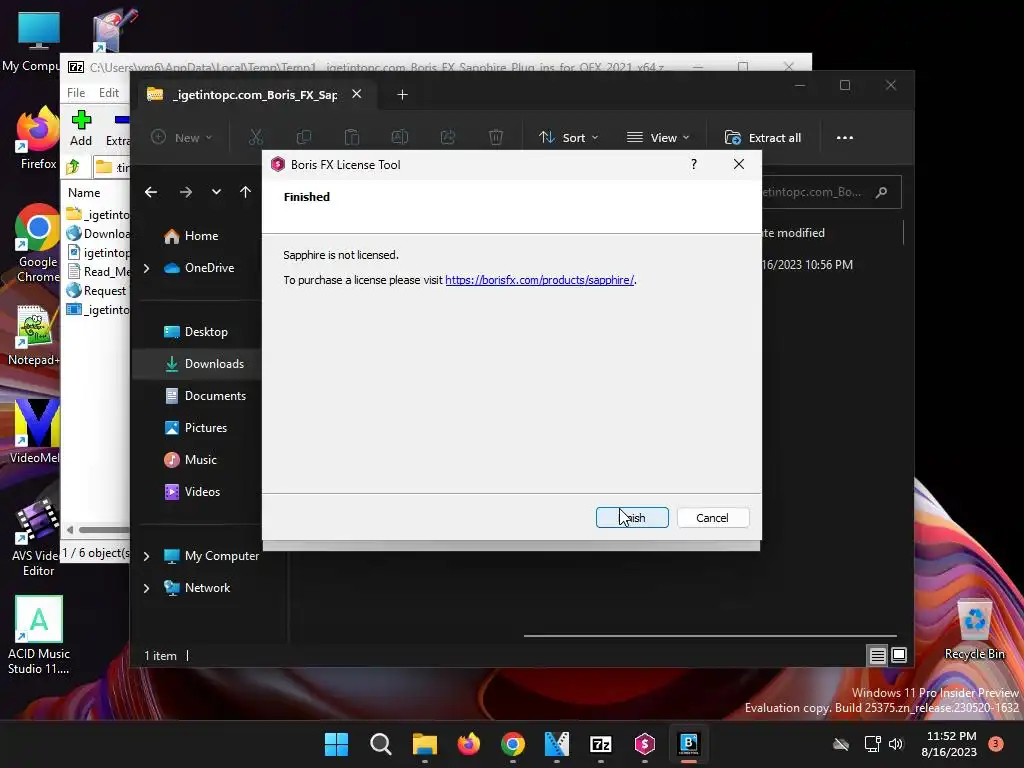Click the search magnifier in Explorer search box
This screenshot has width=1024, height=768.
[x=882, y=192]
